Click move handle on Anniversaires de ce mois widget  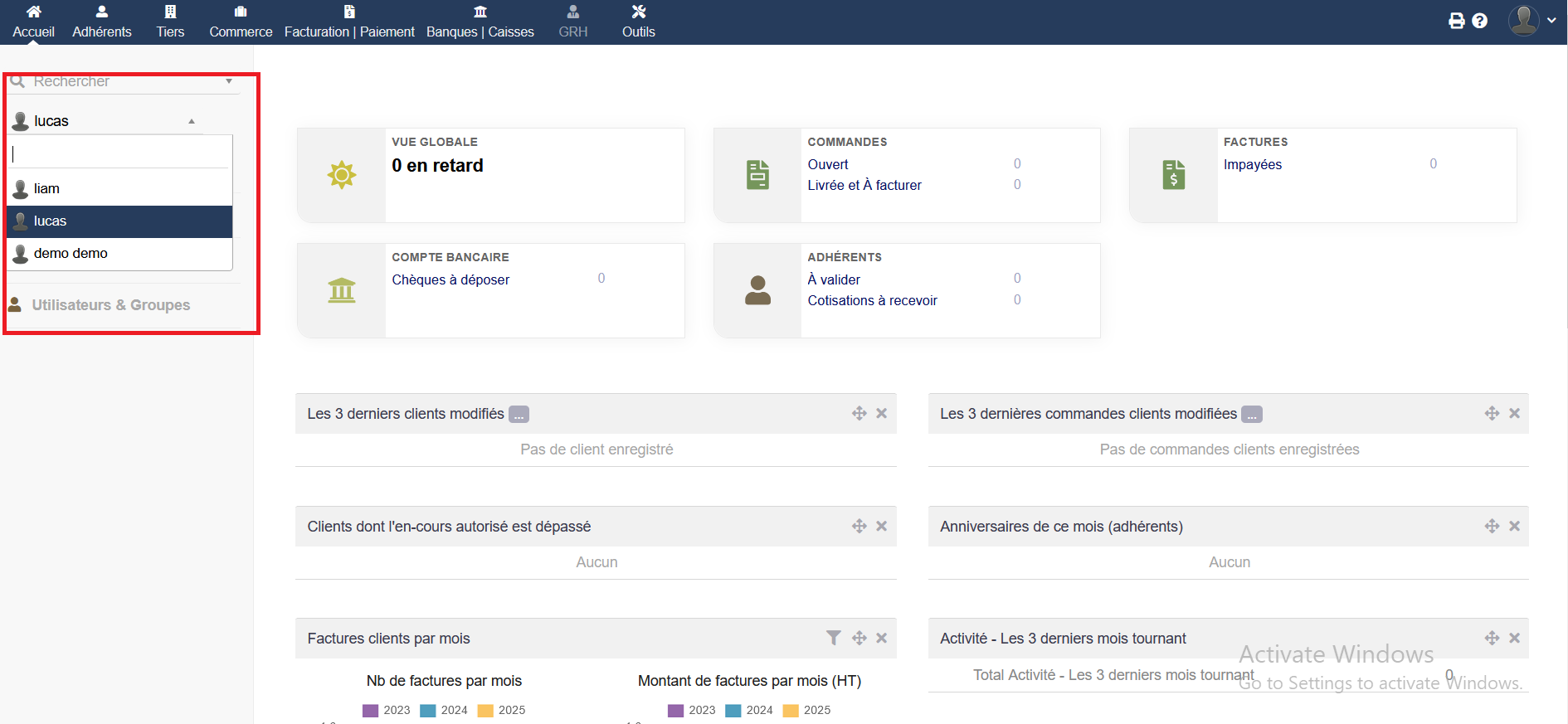(1492, 526)
